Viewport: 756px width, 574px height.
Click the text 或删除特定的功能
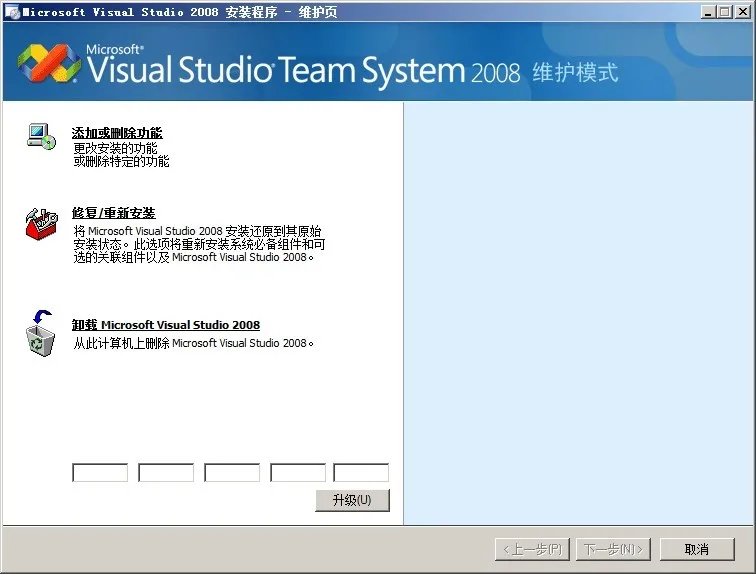[x=122, y=161]
